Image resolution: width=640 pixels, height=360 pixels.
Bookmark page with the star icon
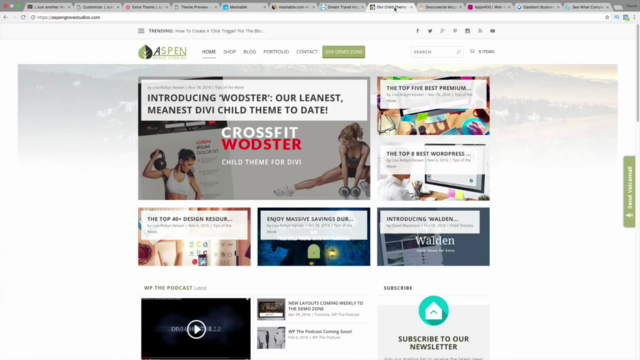(x=607, y=17)
